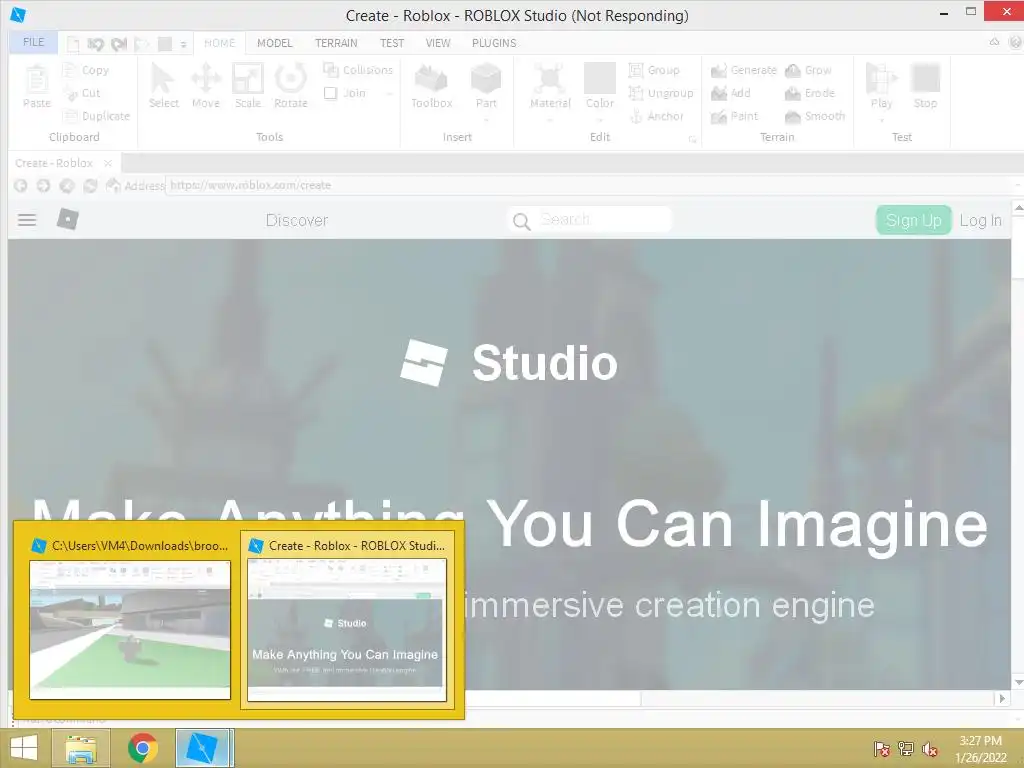Click the undo icon in quick access
The image size is (1024, 768).
pos(95,44)
